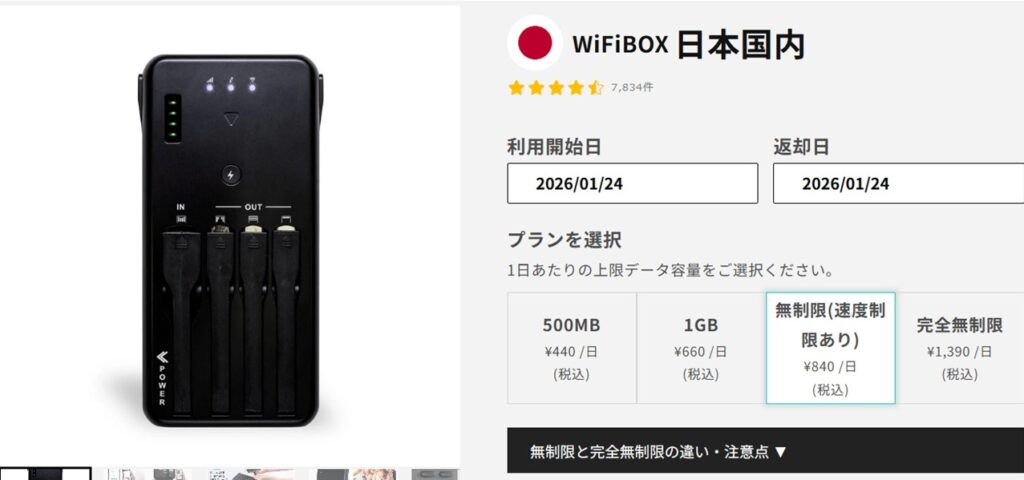Select the fifth partially visible thumbnail
Screen dimensions: 1024x480
[435, 474]
